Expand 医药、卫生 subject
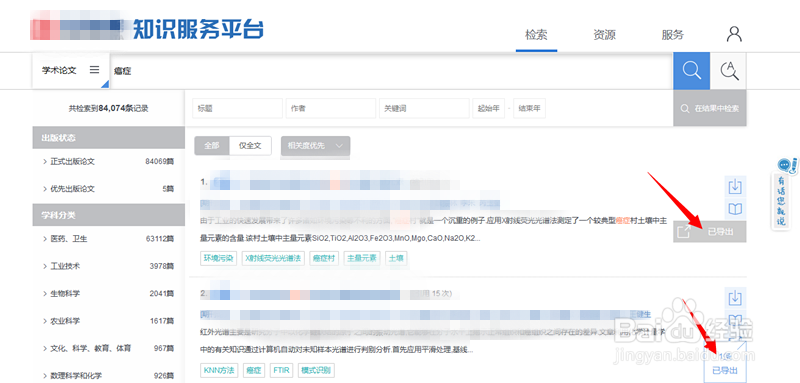The image size is (800, 383). click(x=45, y=239)
